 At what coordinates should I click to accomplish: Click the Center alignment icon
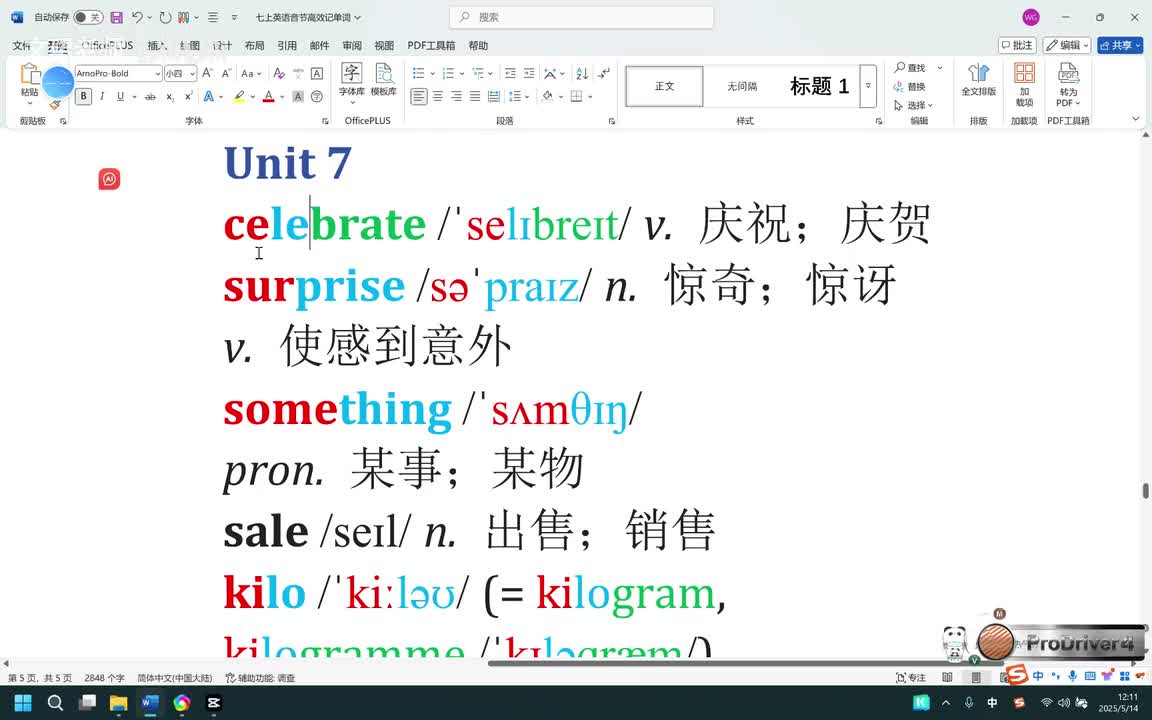pyautogui.click(x=438, y=96)
